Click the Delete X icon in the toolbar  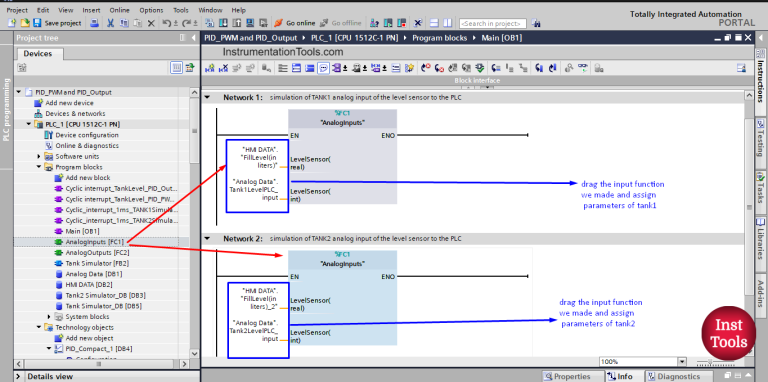(151, 23)
